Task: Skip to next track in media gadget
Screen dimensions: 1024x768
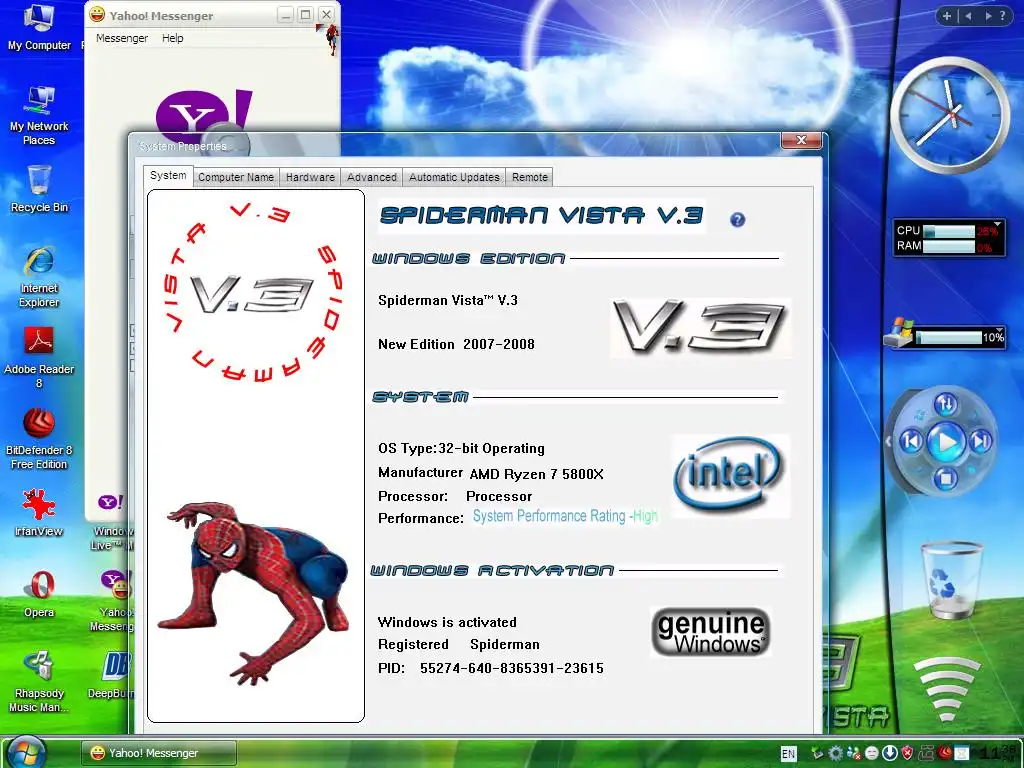Action: click(981, 441)
